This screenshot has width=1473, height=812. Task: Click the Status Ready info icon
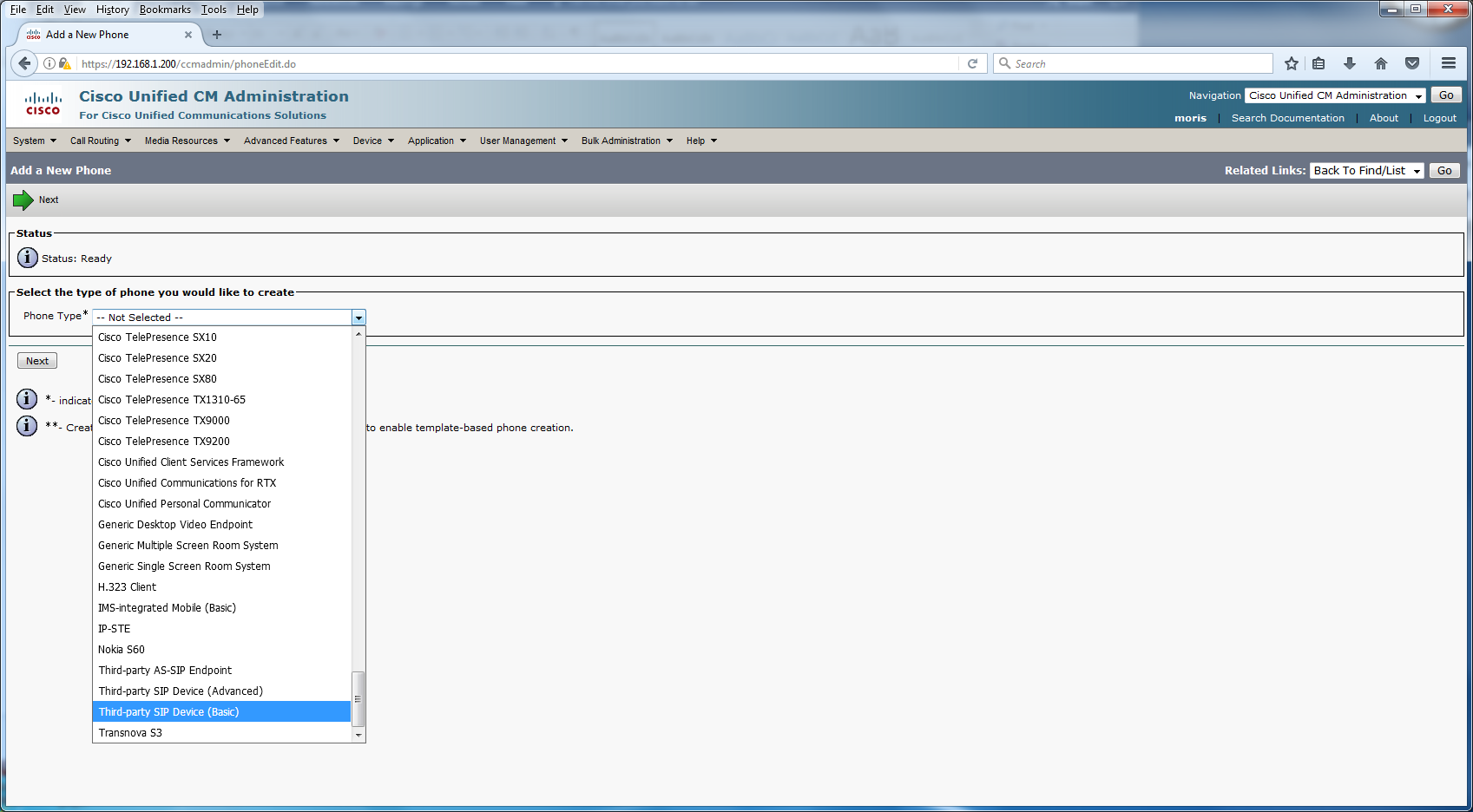(x=28, y=258)
